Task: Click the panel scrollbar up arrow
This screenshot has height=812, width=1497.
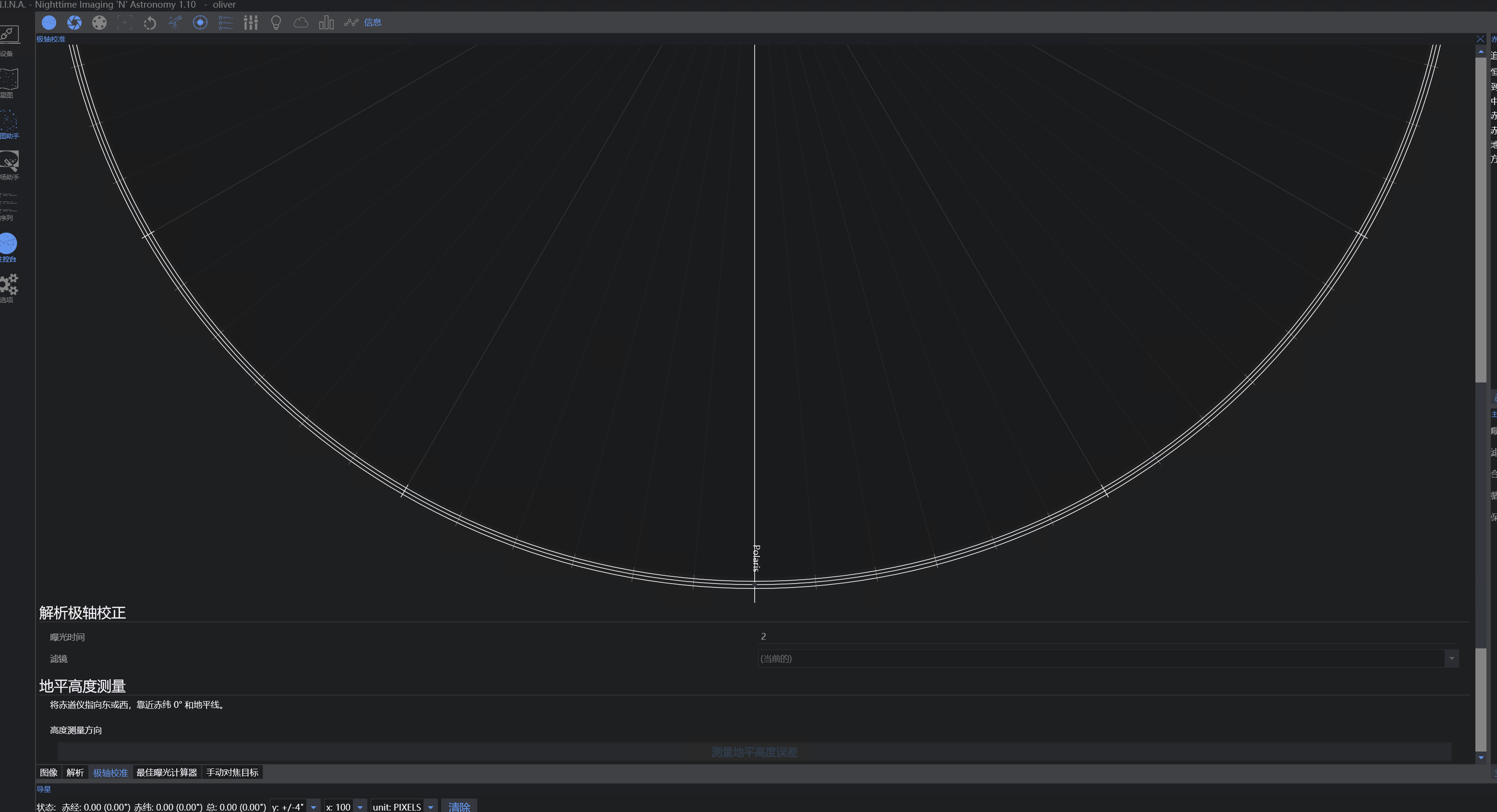Action: coord(1481,52)
